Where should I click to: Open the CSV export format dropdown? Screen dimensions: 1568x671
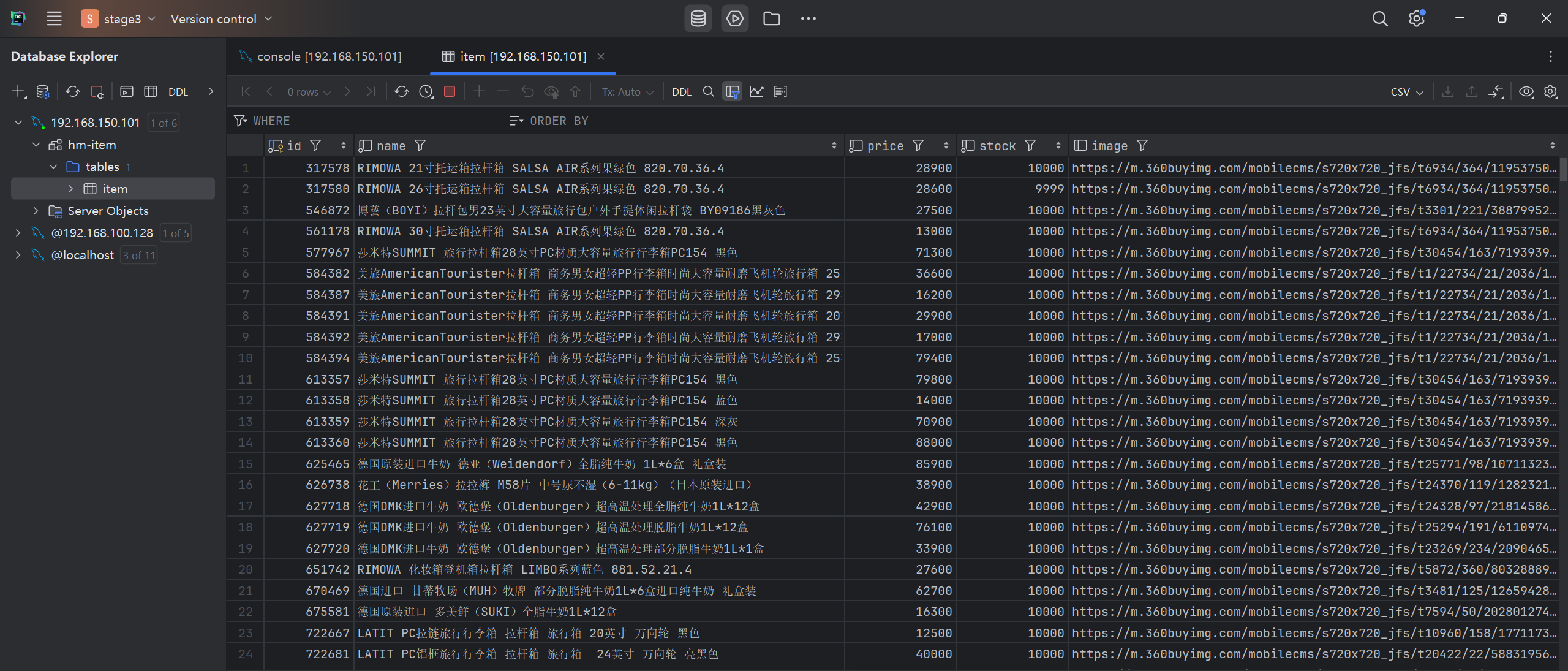1406,92
